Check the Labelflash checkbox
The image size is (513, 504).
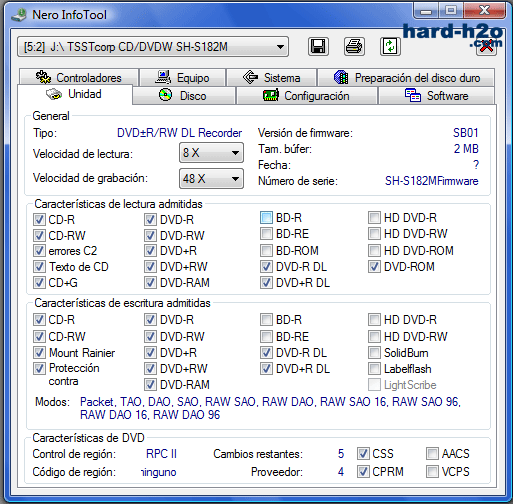coord(374,369)
